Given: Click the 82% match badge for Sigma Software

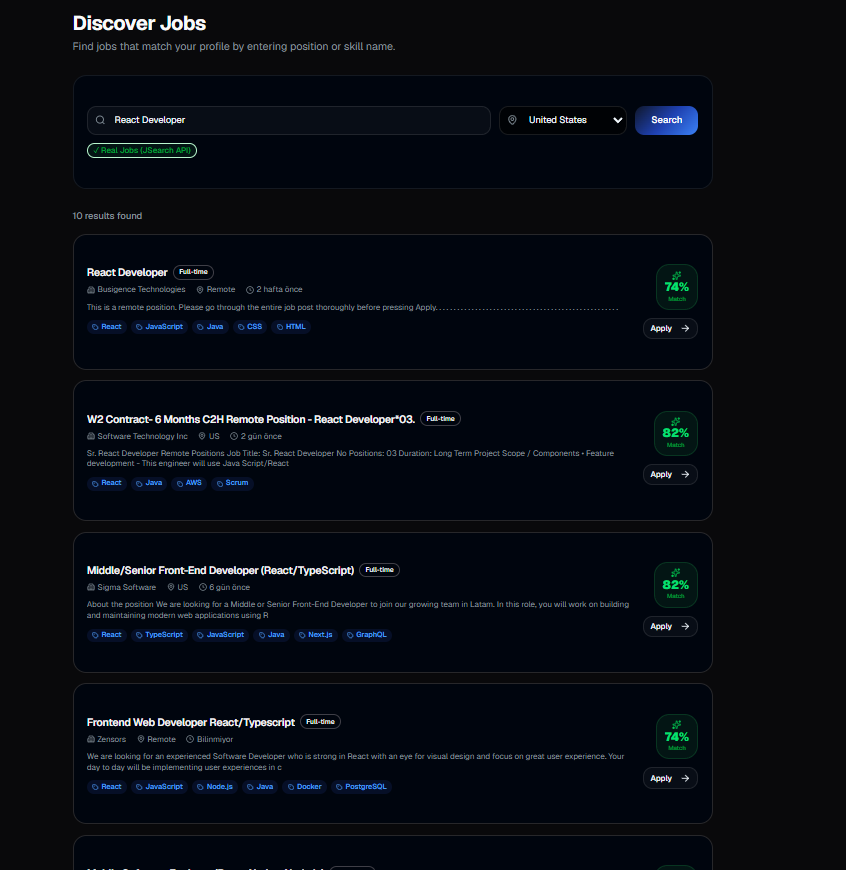Looking at the screenshot, I should tap(676, 585).
